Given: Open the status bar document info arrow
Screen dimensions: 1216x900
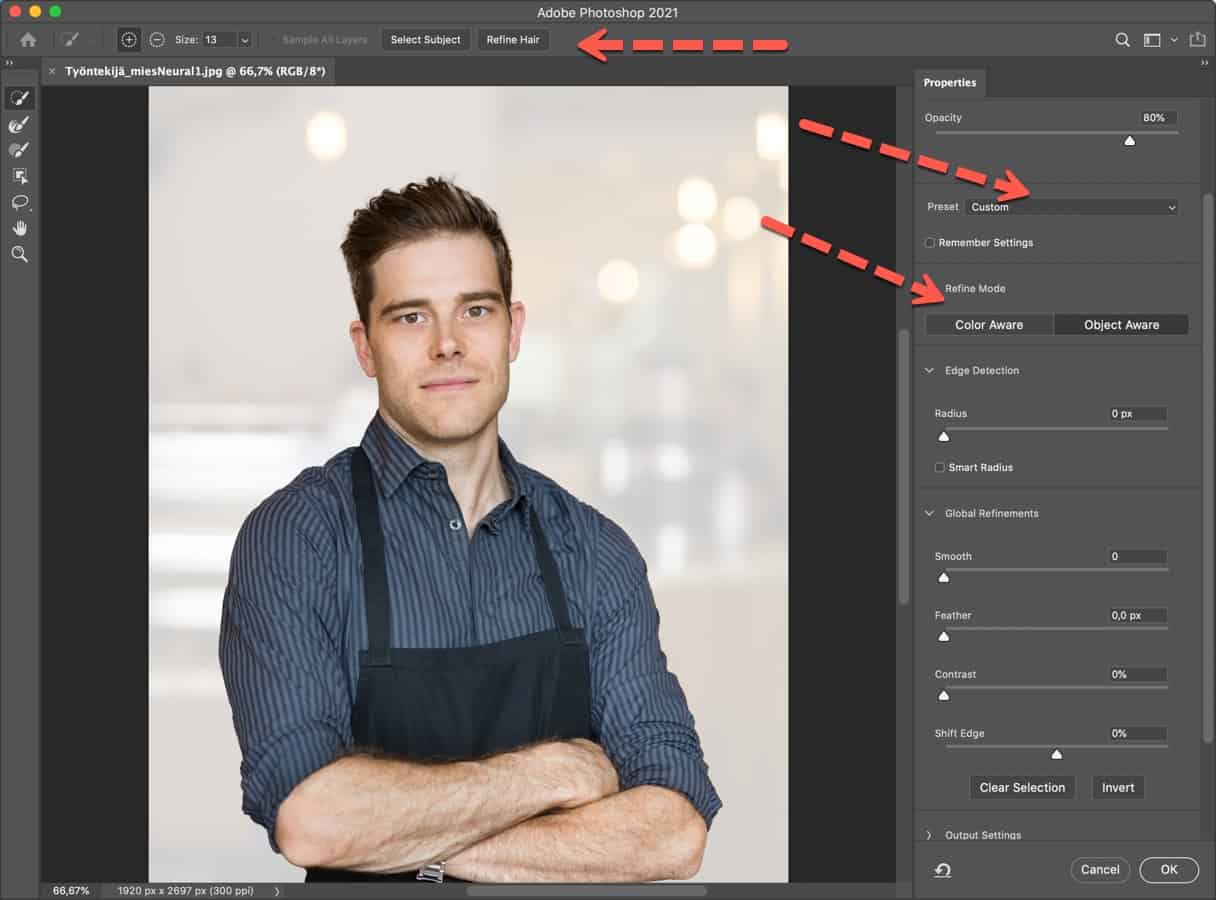Looking at the screenshot, I should click(276, 890).
